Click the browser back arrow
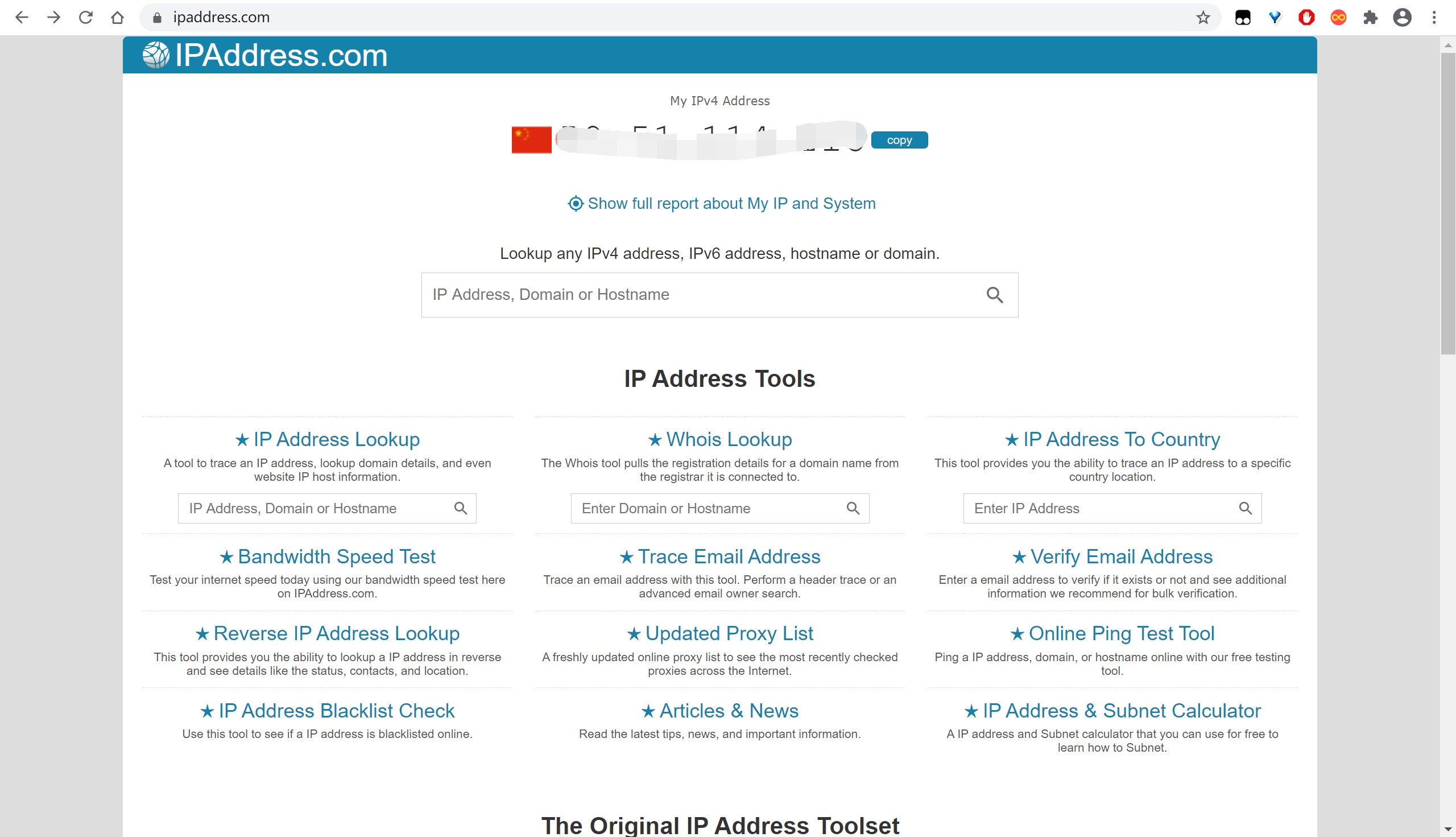Screen dimensions: 1456x837 tap(21, 17)
